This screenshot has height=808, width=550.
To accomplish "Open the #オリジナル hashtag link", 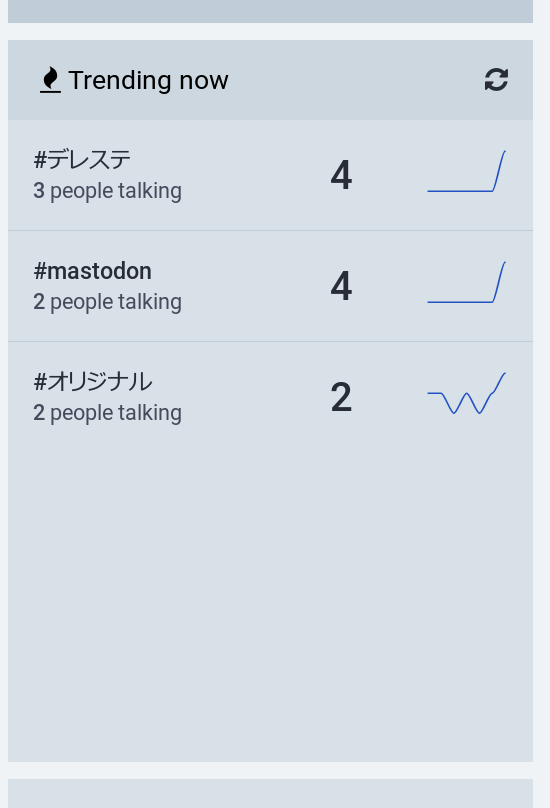I will [x=93, y=381].
